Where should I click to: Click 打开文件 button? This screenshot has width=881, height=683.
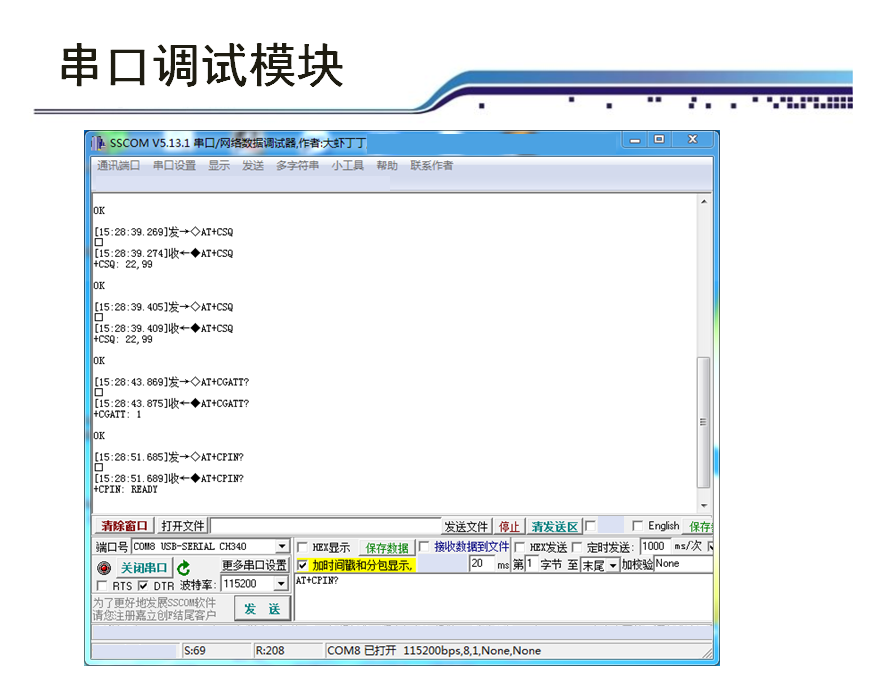[183, 526]
